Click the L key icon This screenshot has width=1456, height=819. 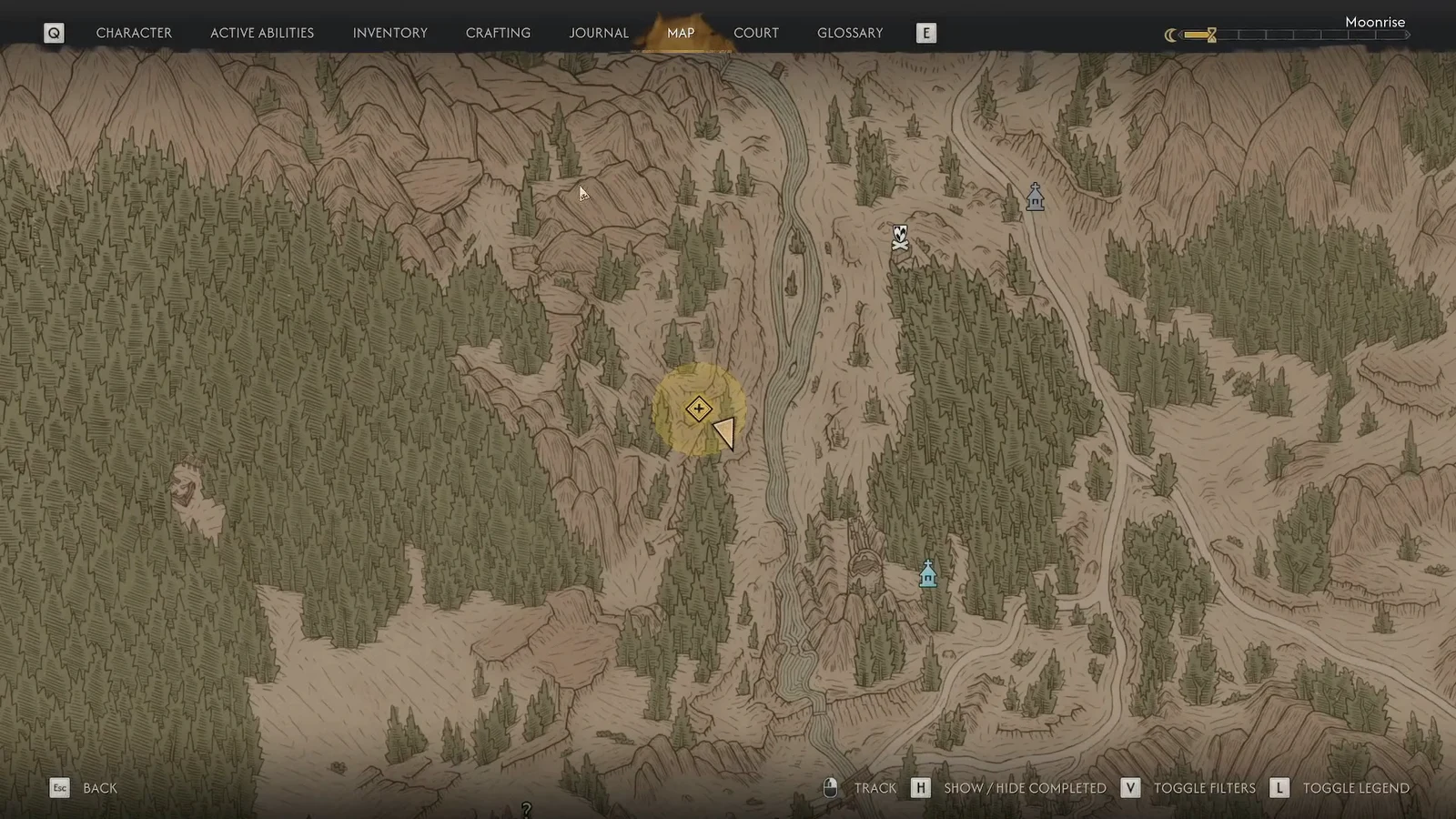[1279, 788]
